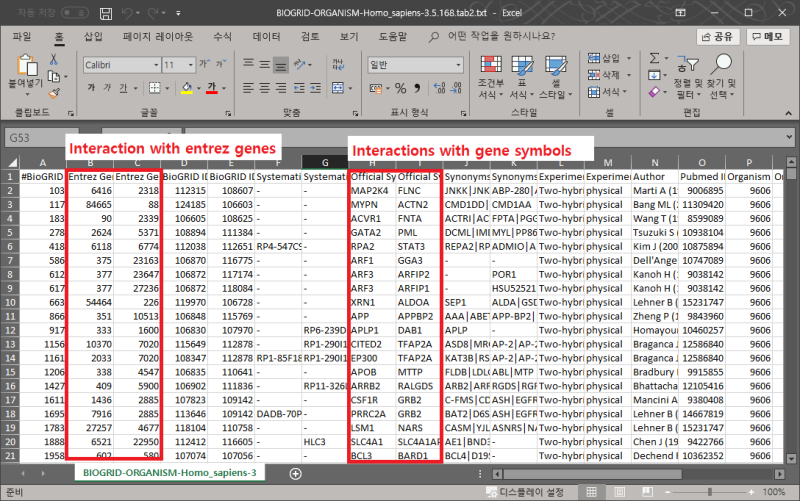Click the 메모 (Comments) button

pos(767,37)
